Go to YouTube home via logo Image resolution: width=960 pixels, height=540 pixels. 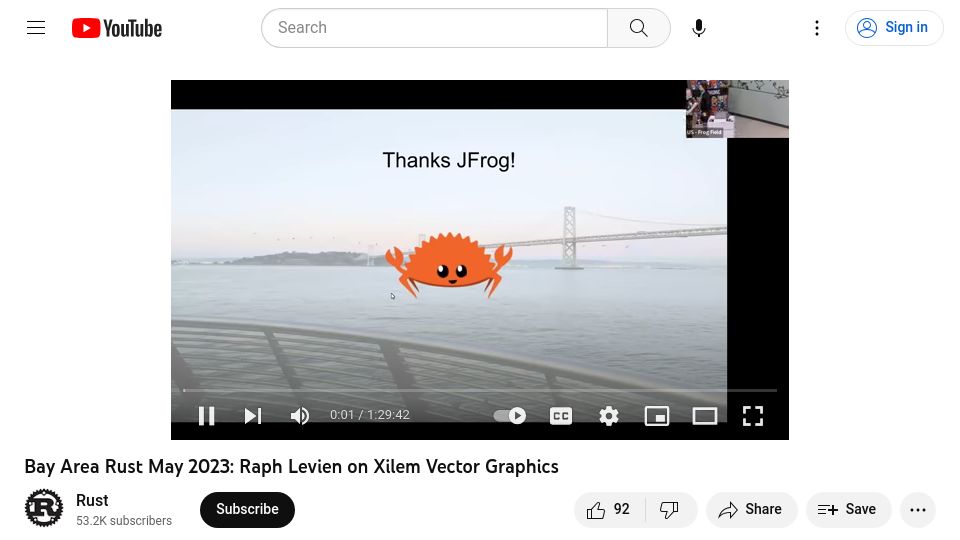pos(117,28)
